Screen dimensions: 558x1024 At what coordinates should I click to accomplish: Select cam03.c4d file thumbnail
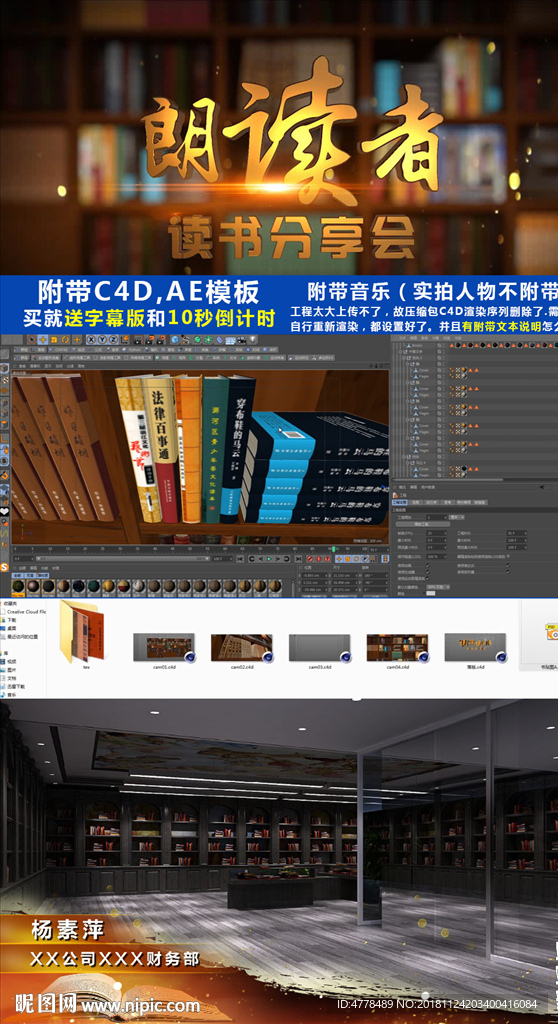coord(320,648)
